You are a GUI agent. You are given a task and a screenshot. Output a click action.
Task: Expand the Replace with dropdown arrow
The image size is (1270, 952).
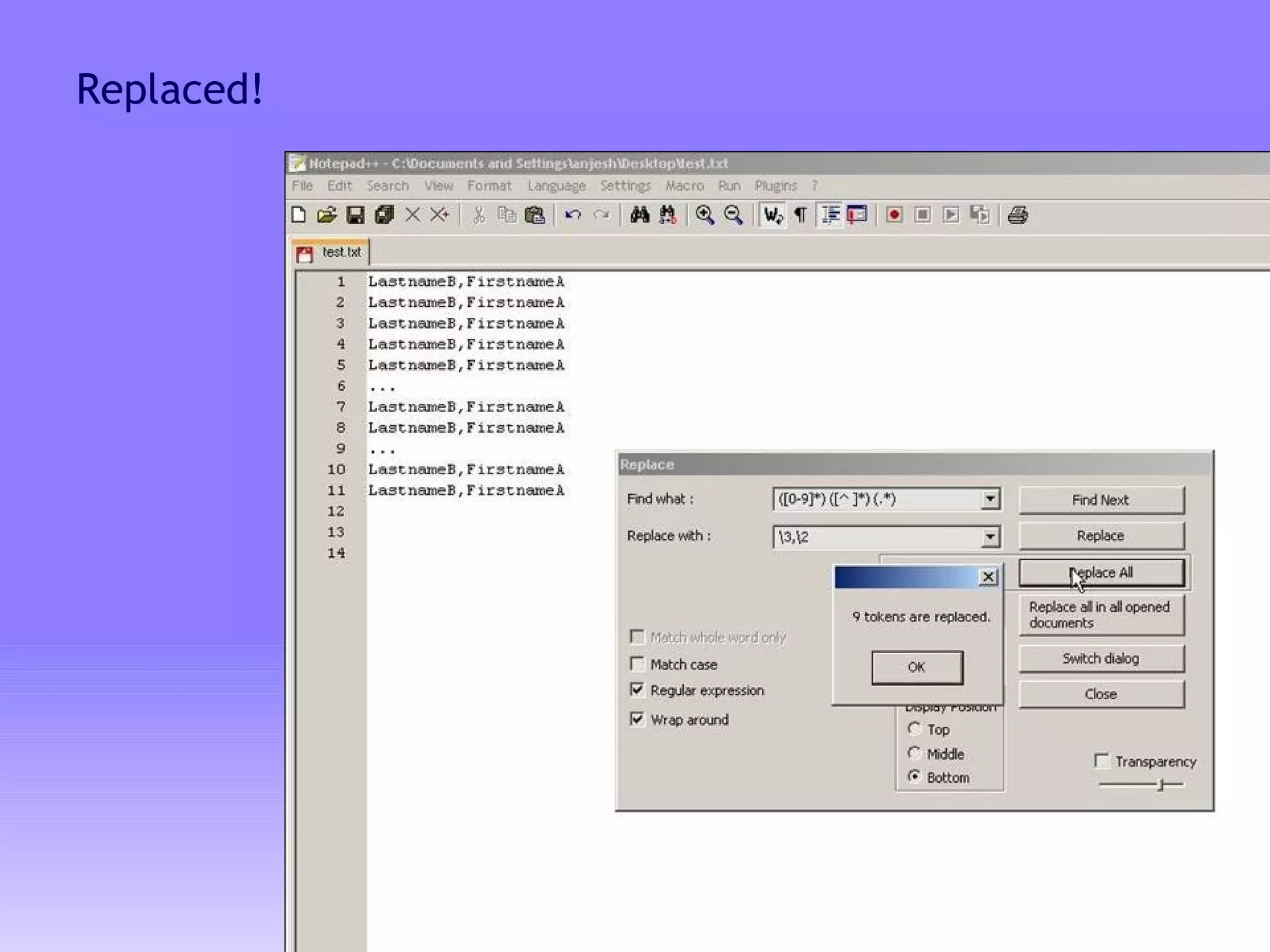click(990, 536)
